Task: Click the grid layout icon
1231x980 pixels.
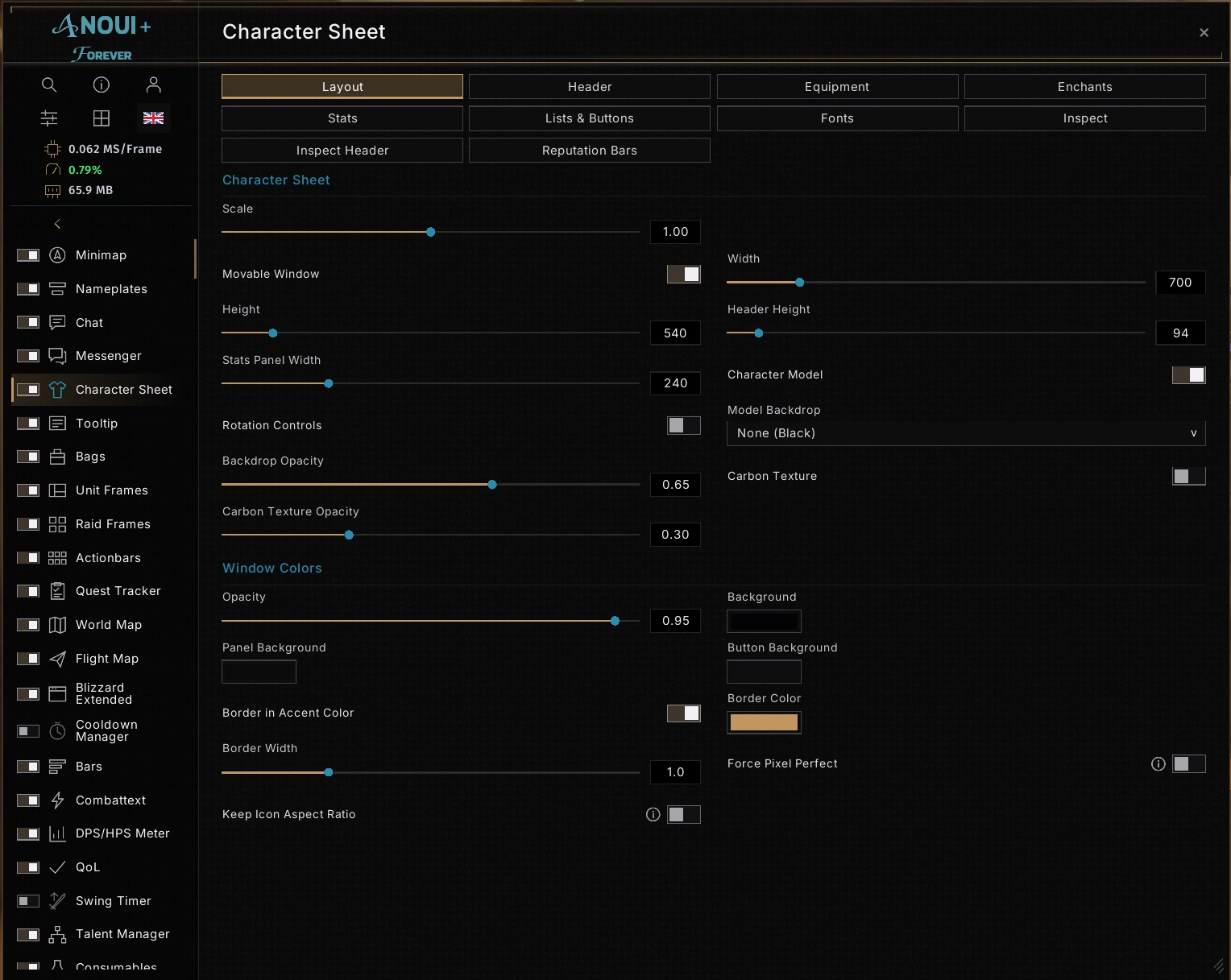Action: 102,118
